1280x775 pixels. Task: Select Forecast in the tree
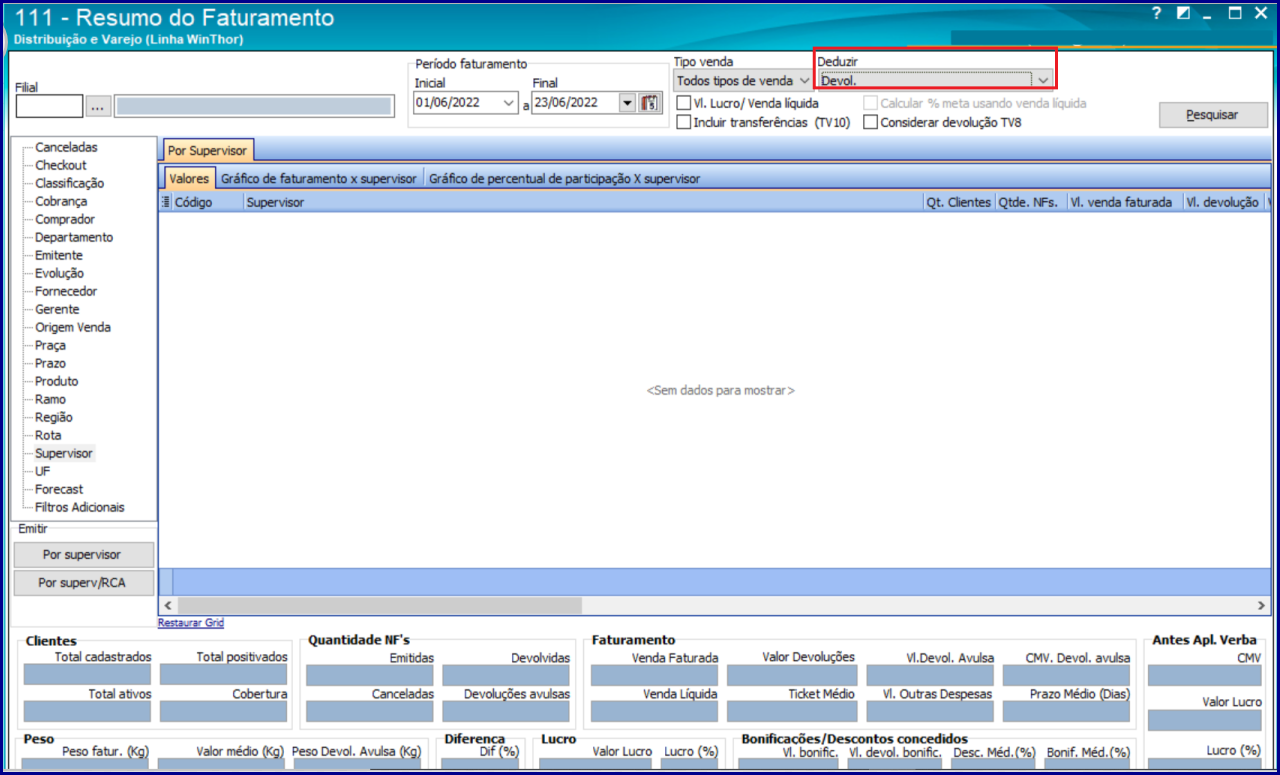pos(59,489)
